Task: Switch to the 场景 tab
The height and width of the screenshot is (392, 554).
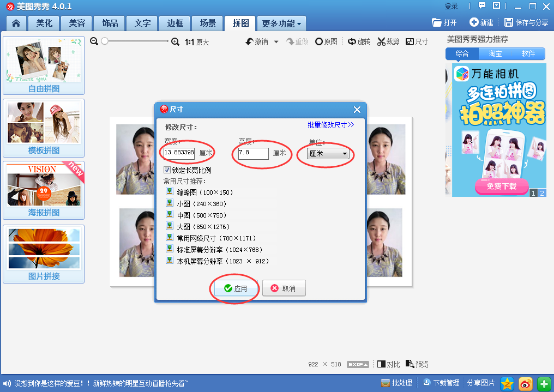Action: (207, 23)
